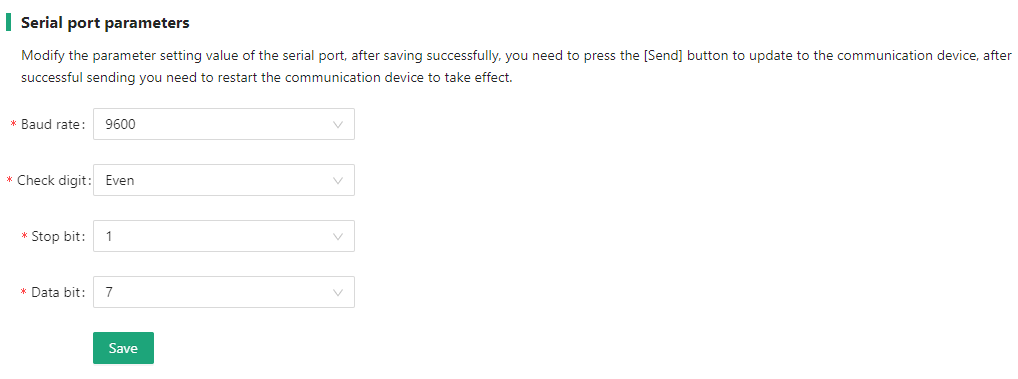Open the Baud rate combo box showing 9600
This screenshot has height=379, width=1018.
pos(224,124)
